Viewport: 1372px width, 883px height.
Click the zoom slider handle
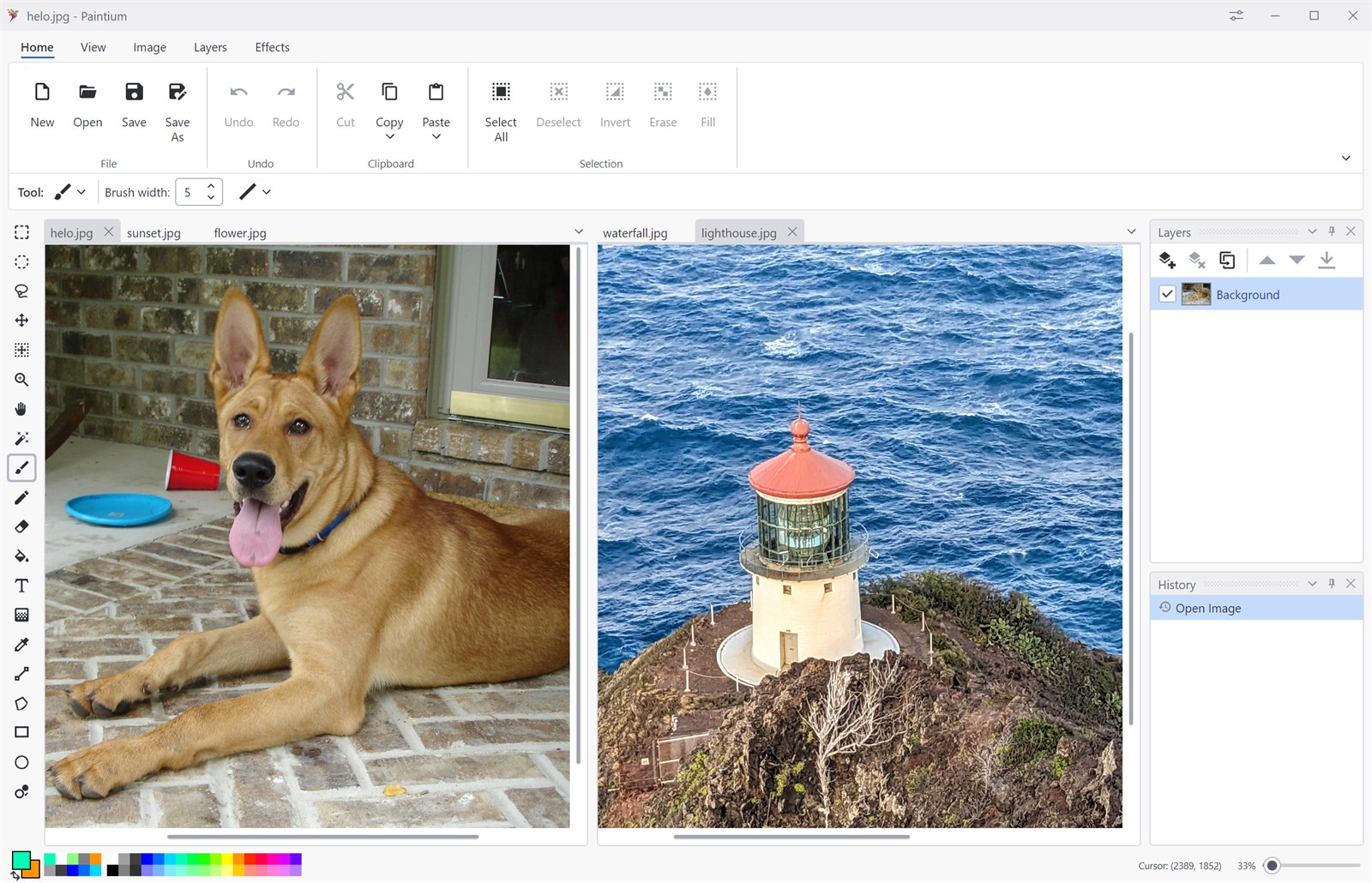point(1273,866)
